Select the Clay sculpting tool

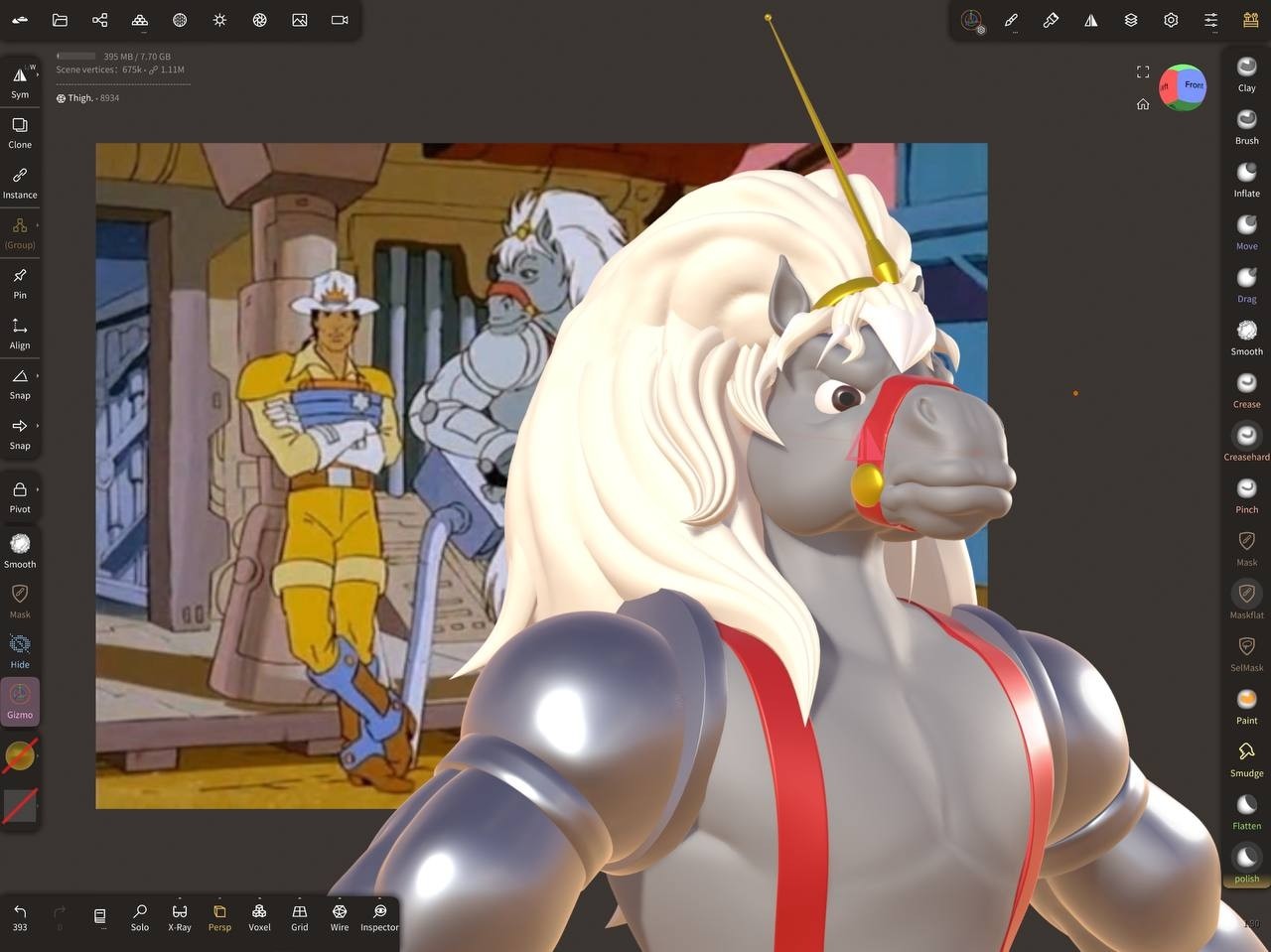tap(1246, 74)
